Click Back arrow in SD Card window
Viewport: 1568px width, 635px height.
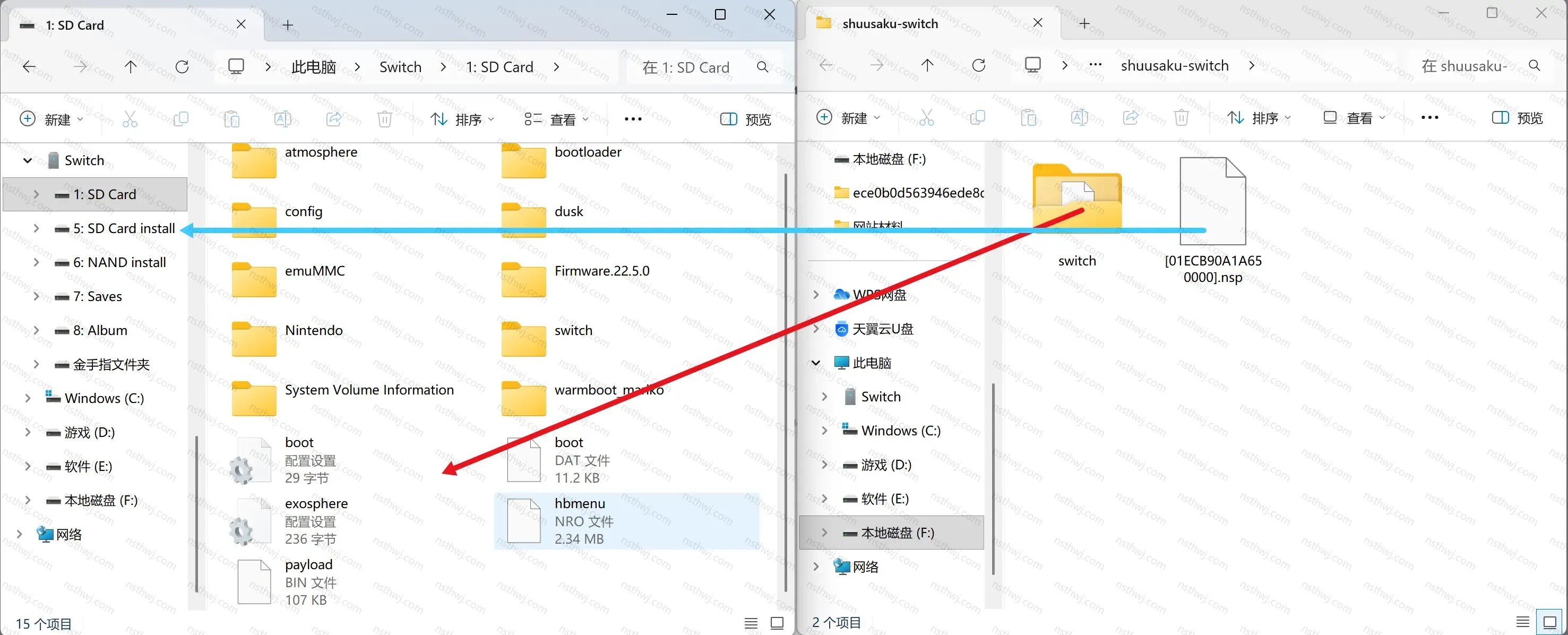(x=29, y=66)
